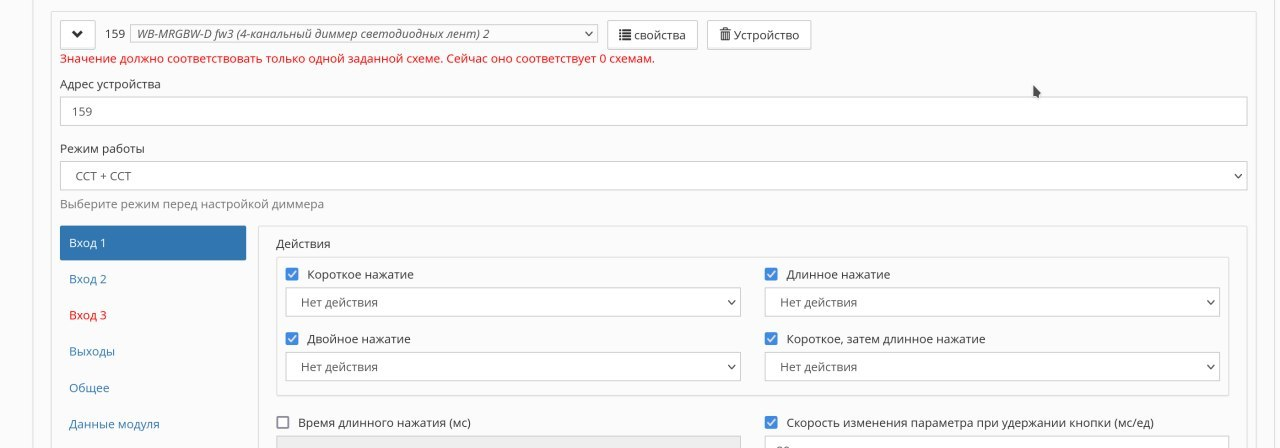Uncheck the Короткое нажатие checkbox
Screen dimensions: 1280x448
coord(292,274)
